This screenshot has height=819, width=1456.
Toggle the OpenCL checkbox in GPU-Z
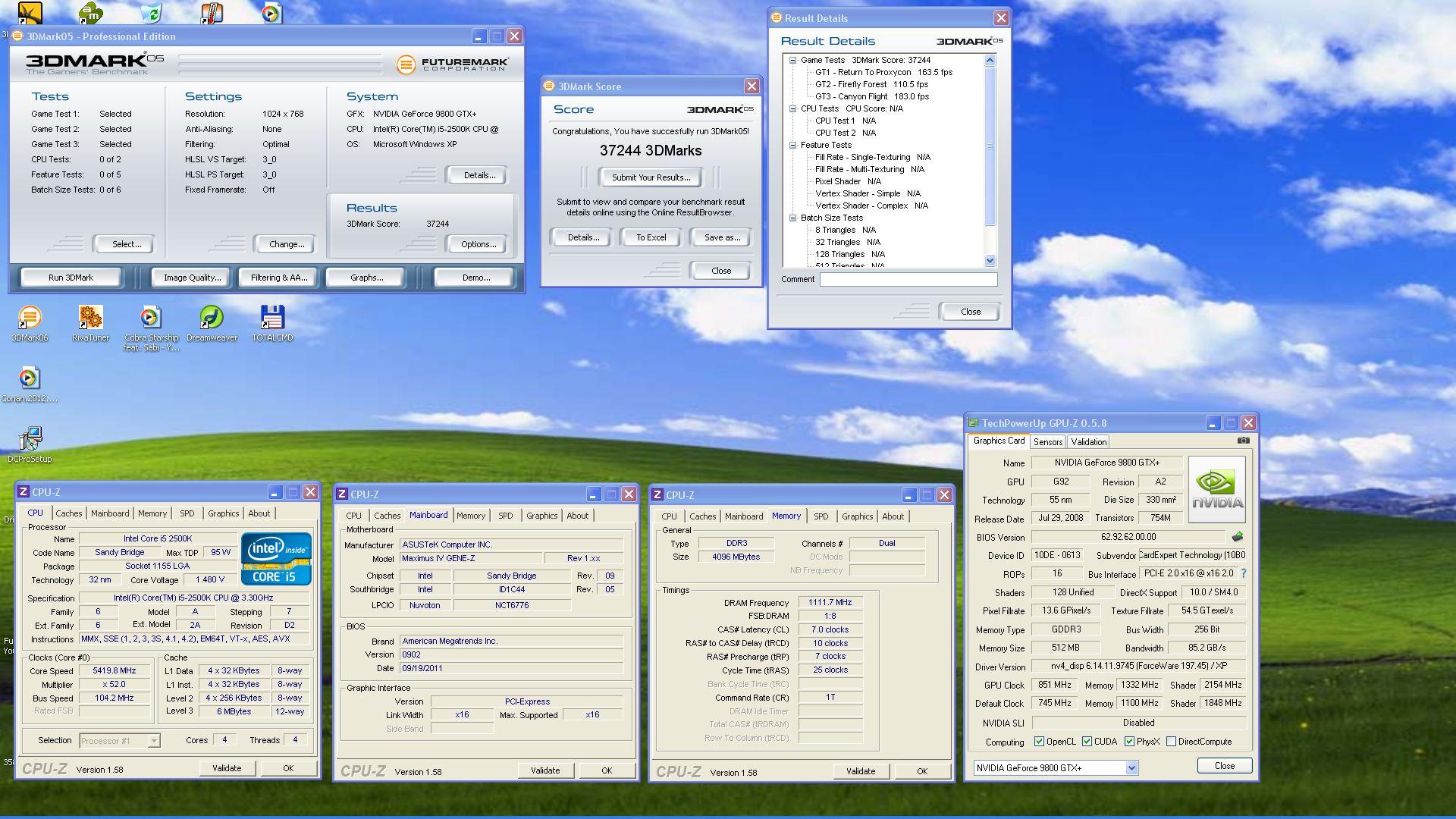(x=1040, y=742)
